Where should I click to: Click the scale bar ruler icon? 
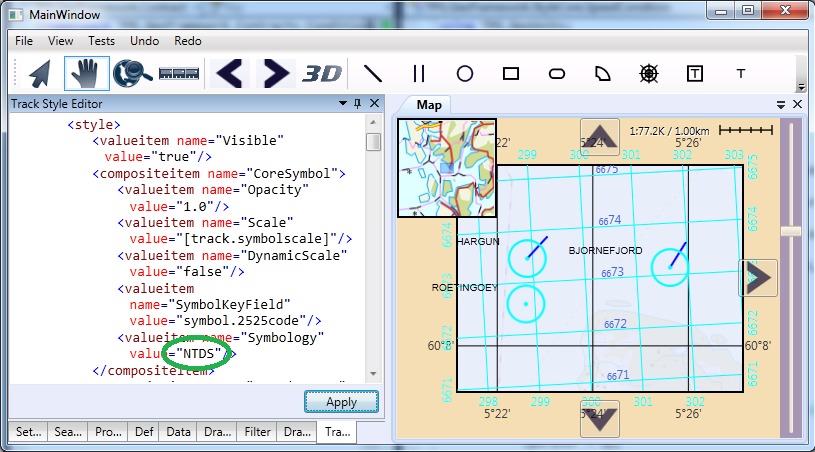pos(179,74)
